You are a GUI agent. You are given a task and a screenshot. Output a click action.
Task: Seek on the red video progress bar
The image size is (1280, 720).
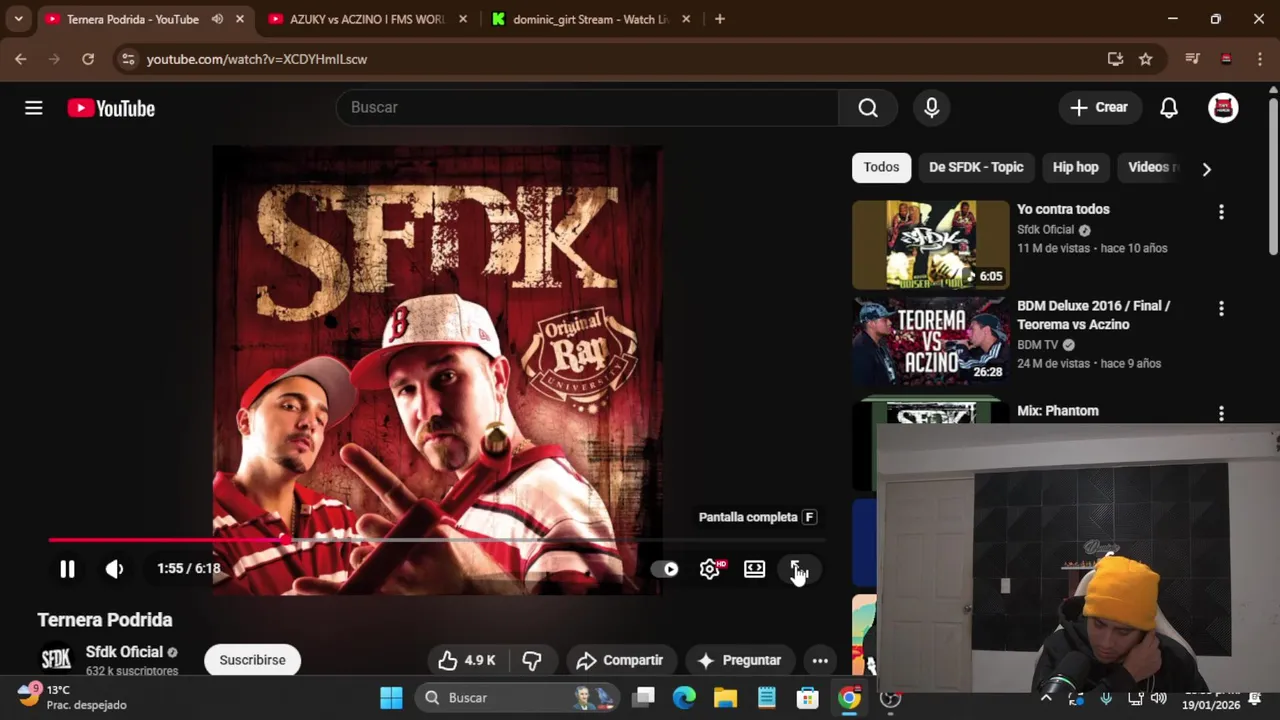click(x=436, y=540)
